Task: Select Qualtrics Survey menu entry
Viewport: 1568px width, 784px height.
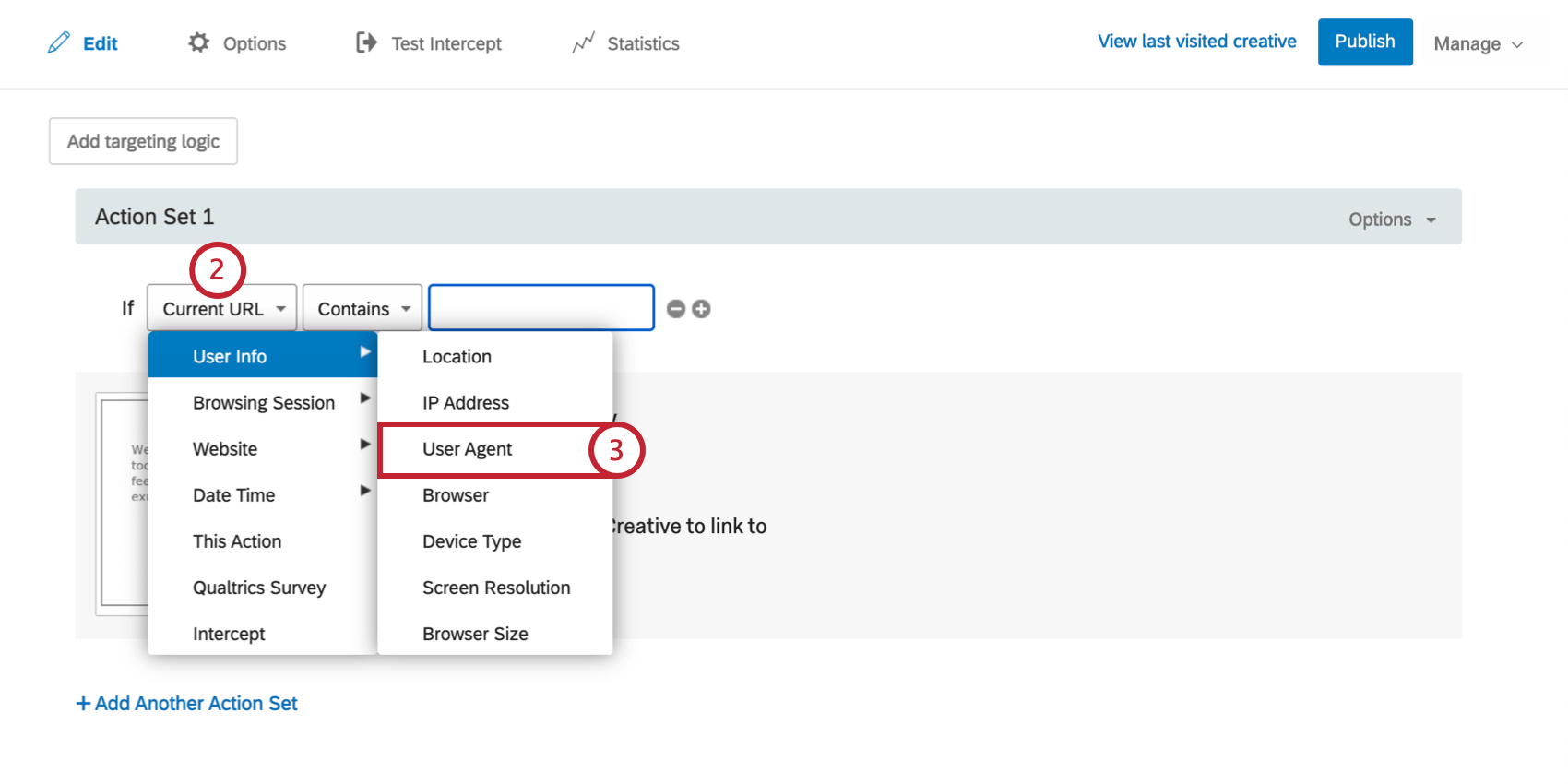Action: click(x=259, y=588)
